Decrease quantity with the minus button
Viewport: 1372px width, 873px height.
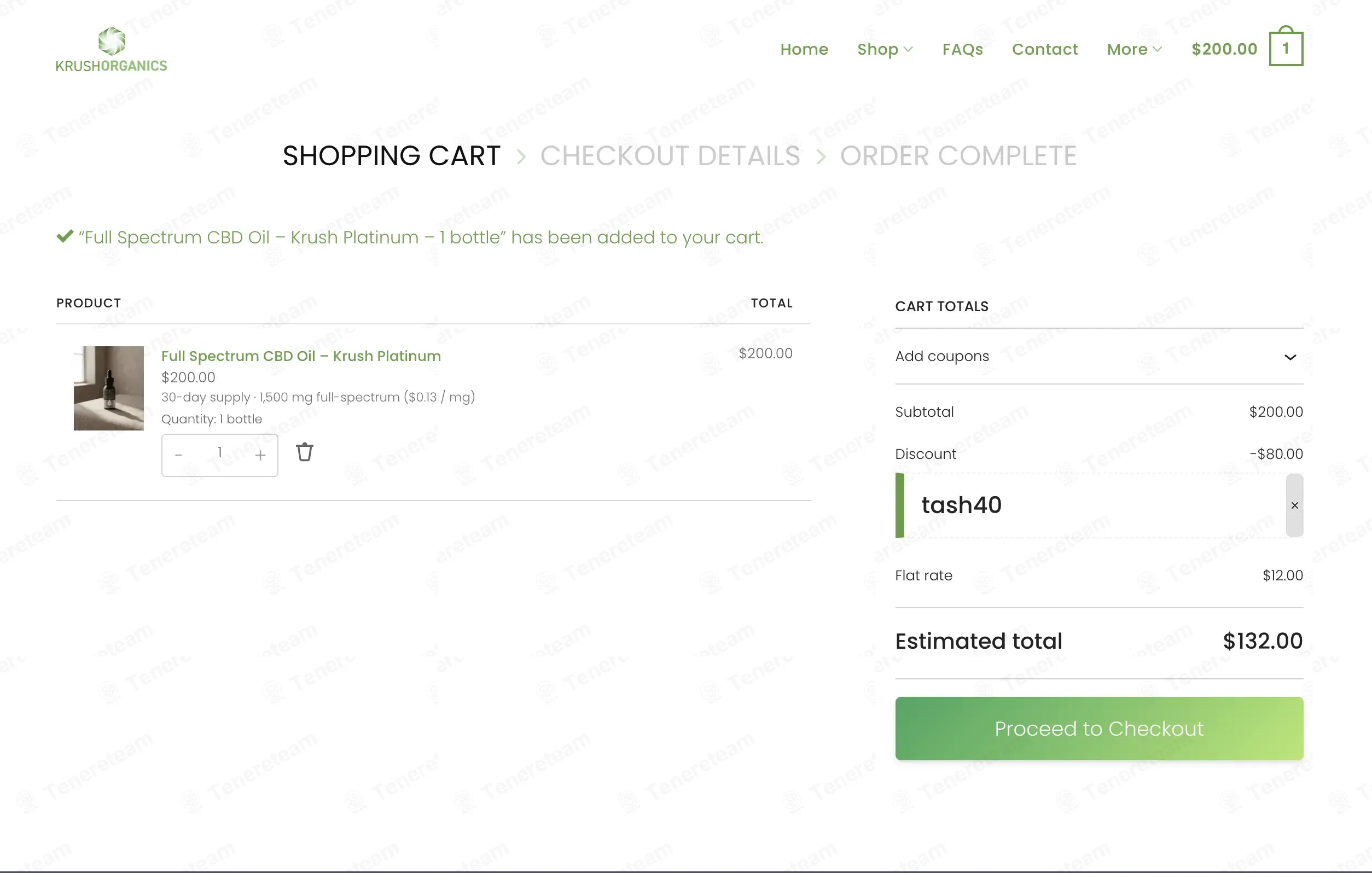[178, 455]
